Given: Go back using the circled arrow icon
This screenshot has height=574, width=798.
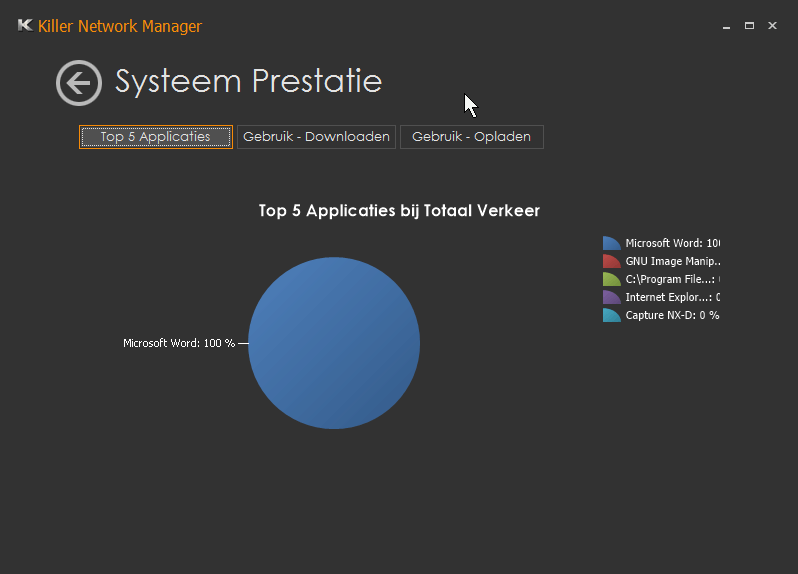Looking at the screenshot, I should (x=79, y=83).
